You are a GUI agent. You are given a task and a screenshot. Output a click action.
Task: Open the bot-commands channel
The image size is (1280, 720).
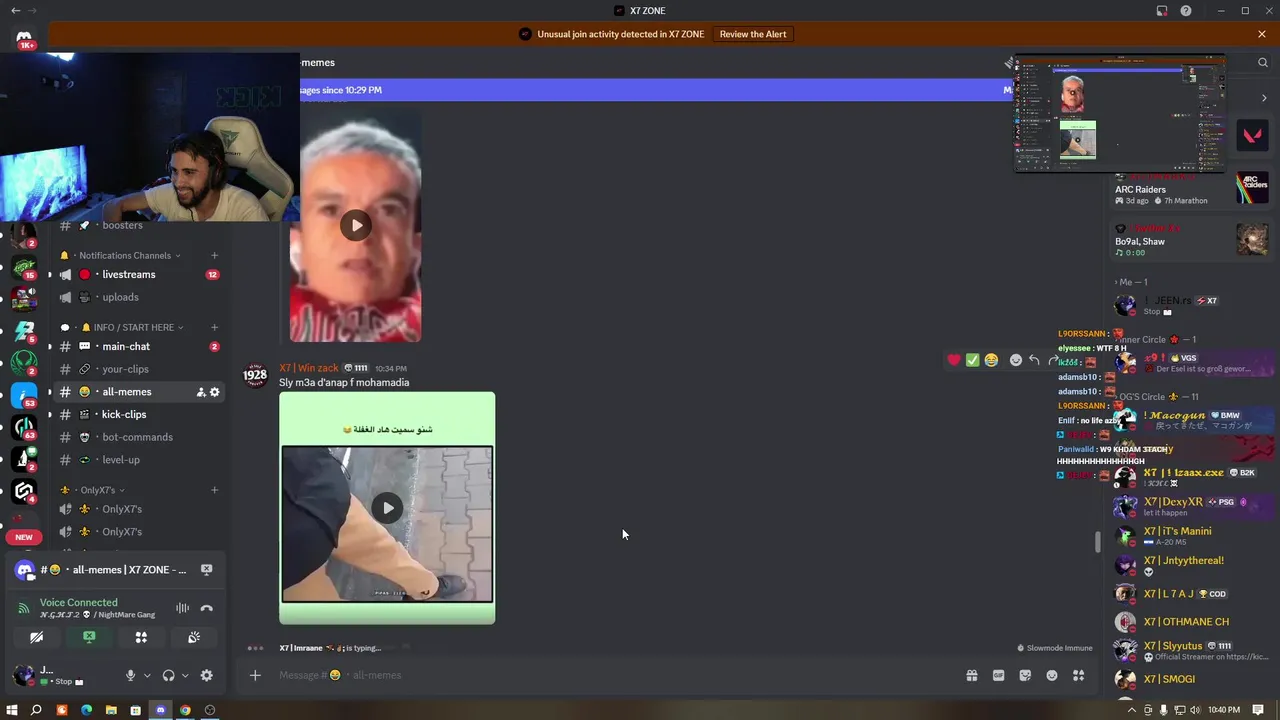coord(139,437)
